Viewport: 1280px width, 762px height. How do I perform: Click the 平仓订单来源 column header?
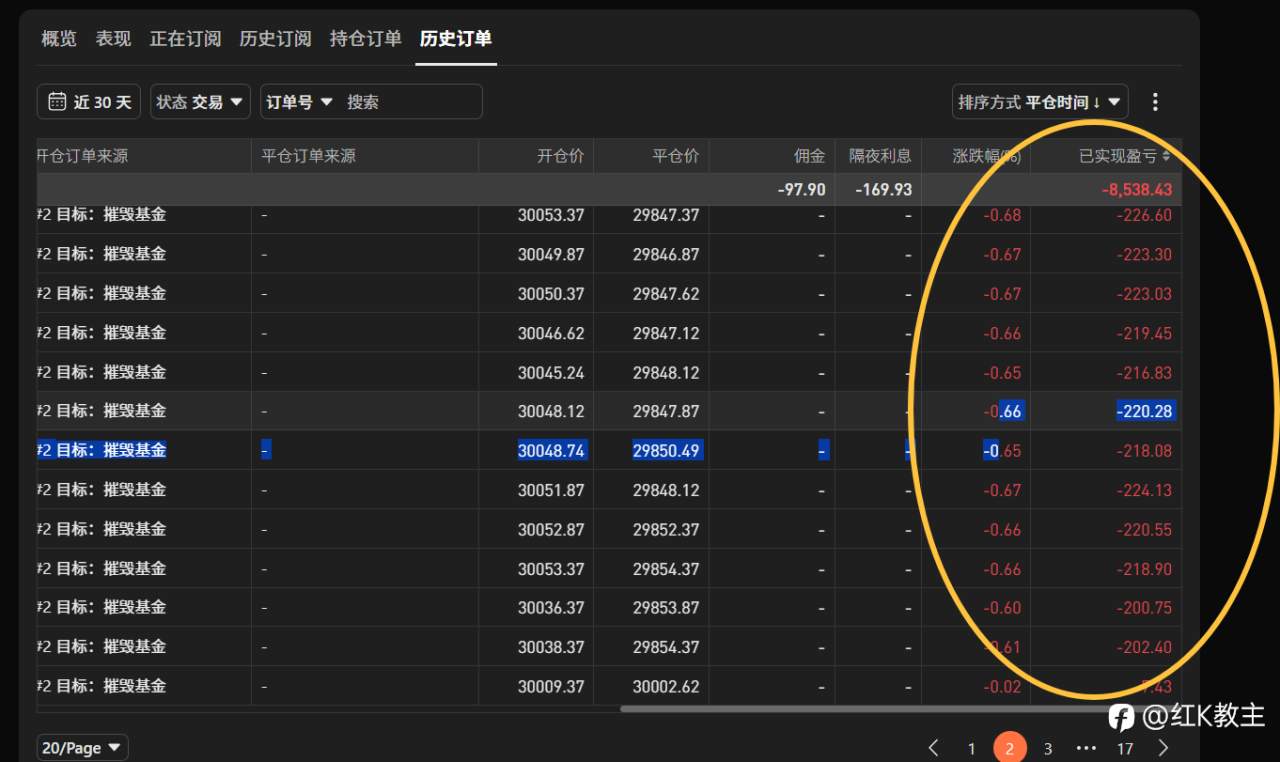[x=308, y=156]
